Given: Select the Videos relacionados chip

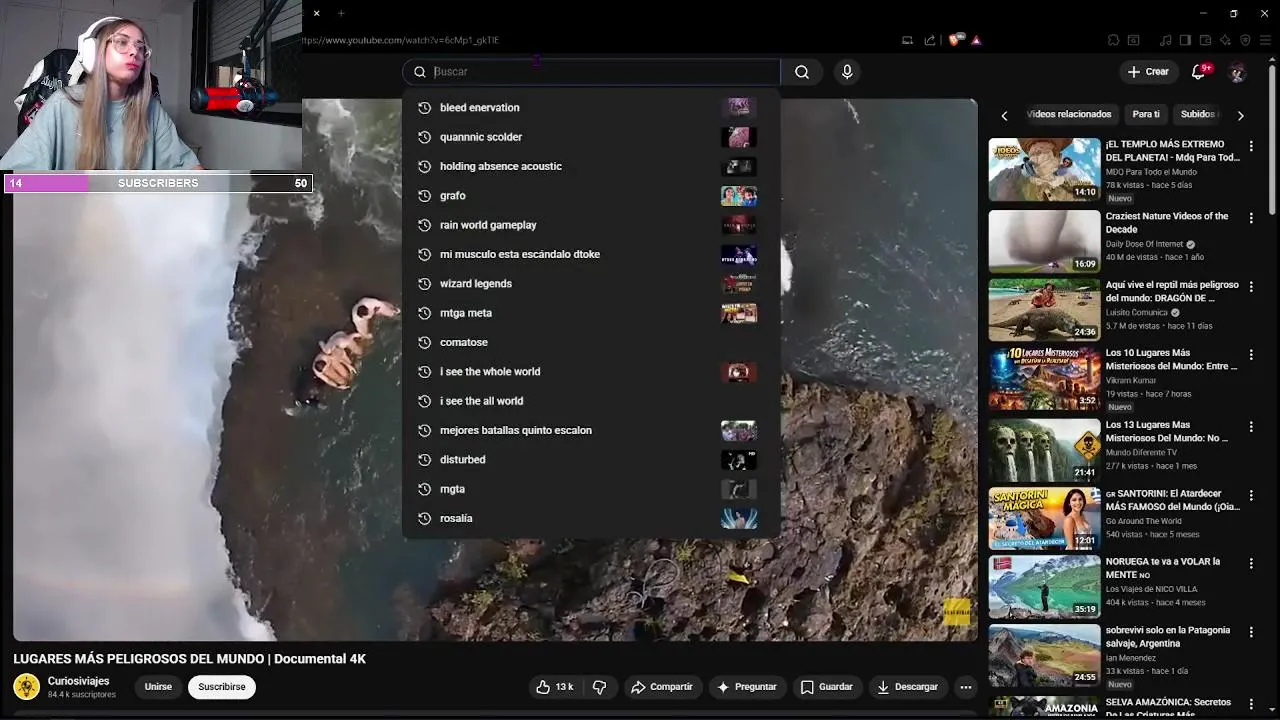Looking at the screenshot, I should 1068,115.
